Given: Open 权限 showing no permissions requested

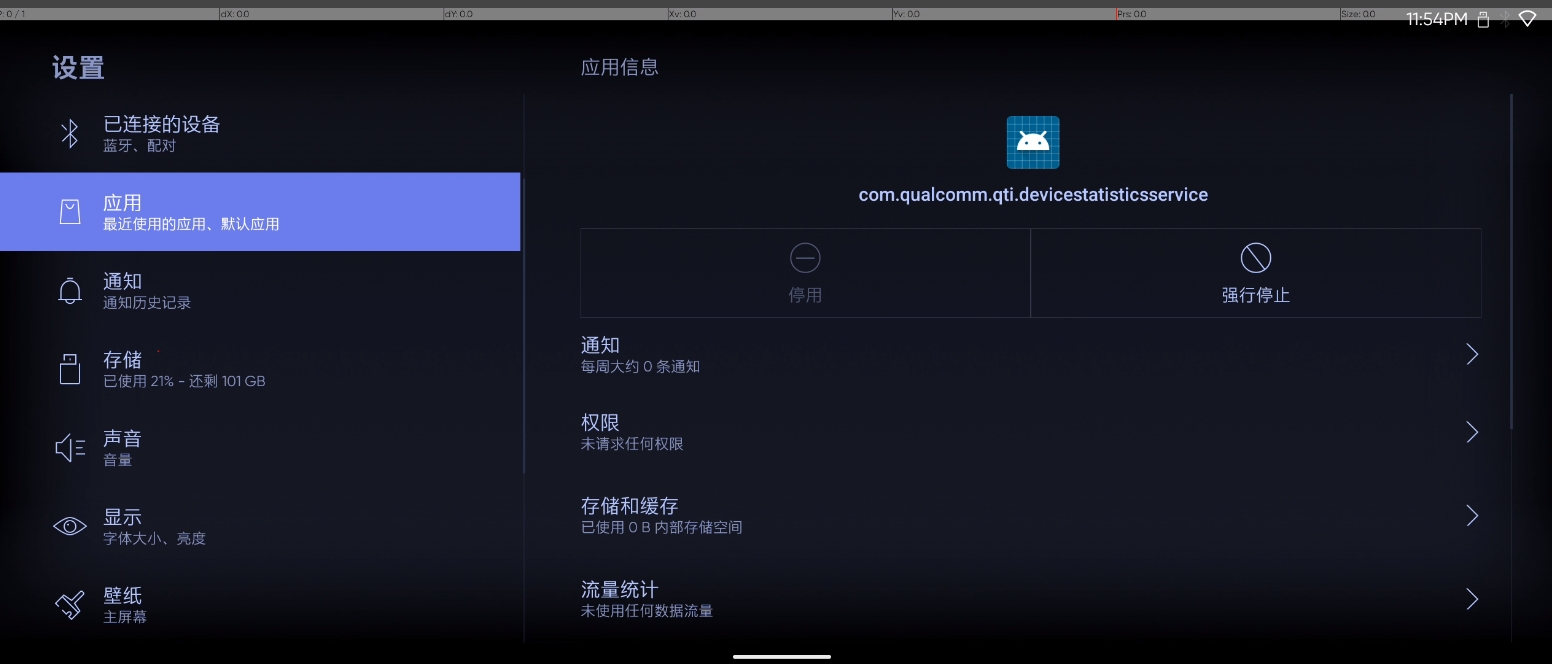Looking at the screenshot, I should (1031, 432).
